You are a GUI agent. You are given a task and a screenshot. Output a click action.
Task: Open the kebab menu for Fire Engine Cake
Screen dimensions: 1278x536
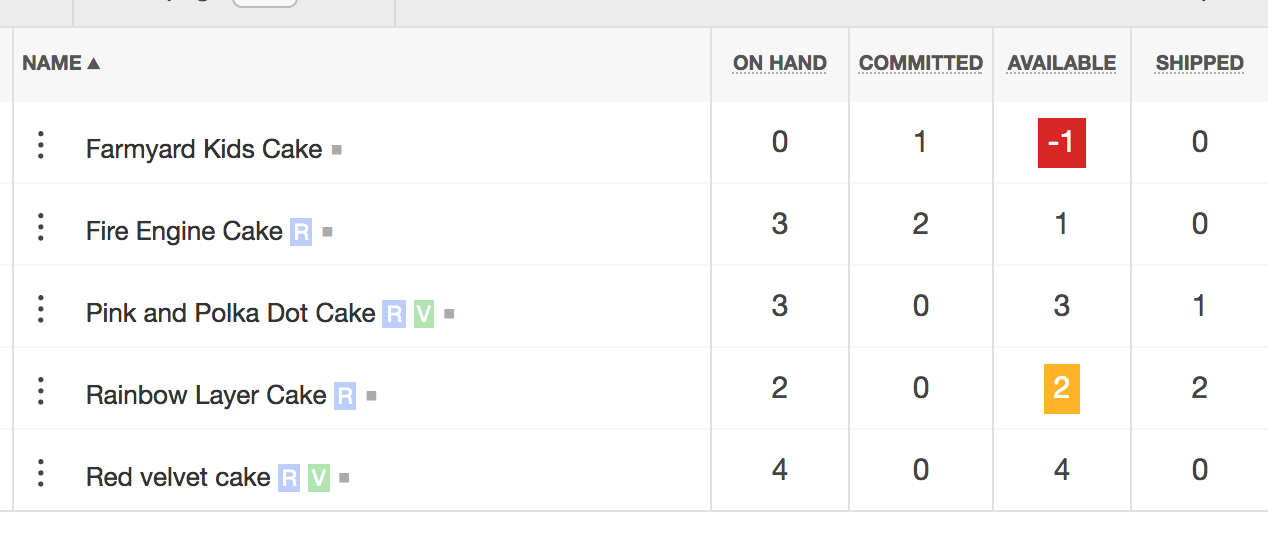point(41,228)
